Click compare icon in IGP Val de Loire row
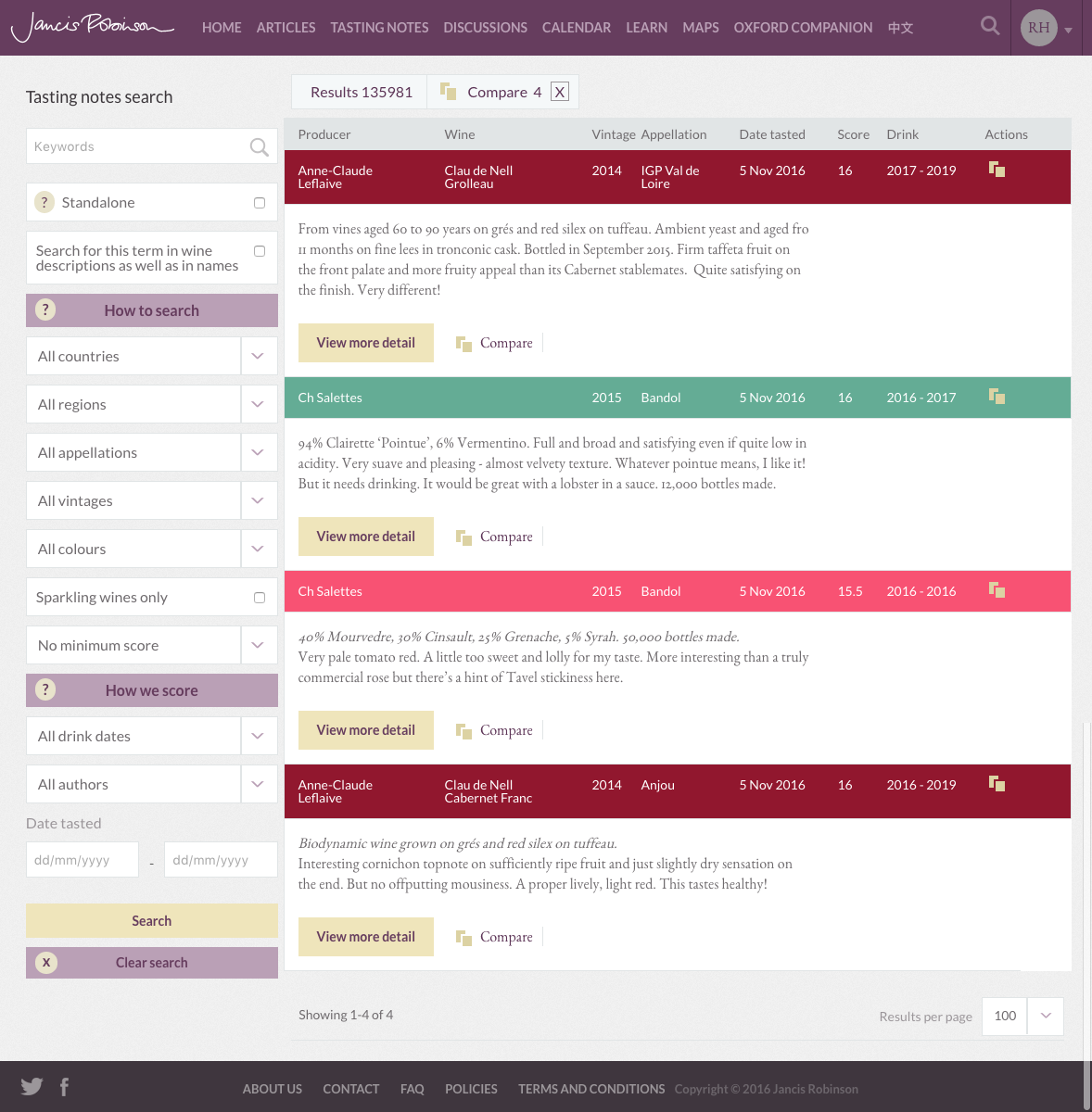 pos(997,170)
